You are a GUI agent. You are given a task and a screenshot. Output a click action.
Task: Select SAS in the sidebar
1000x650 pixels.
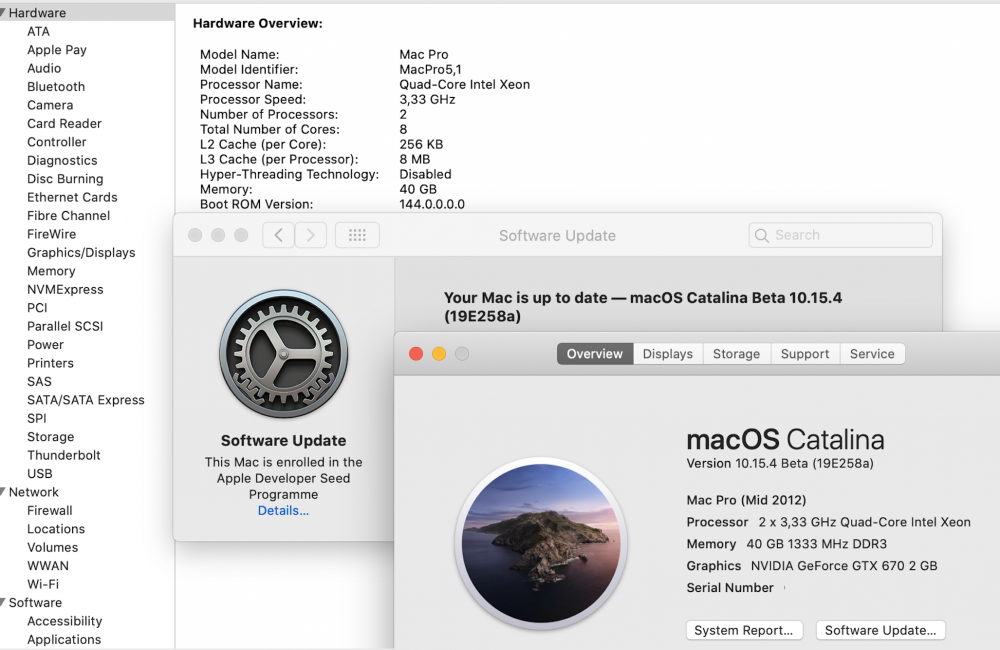39,381
